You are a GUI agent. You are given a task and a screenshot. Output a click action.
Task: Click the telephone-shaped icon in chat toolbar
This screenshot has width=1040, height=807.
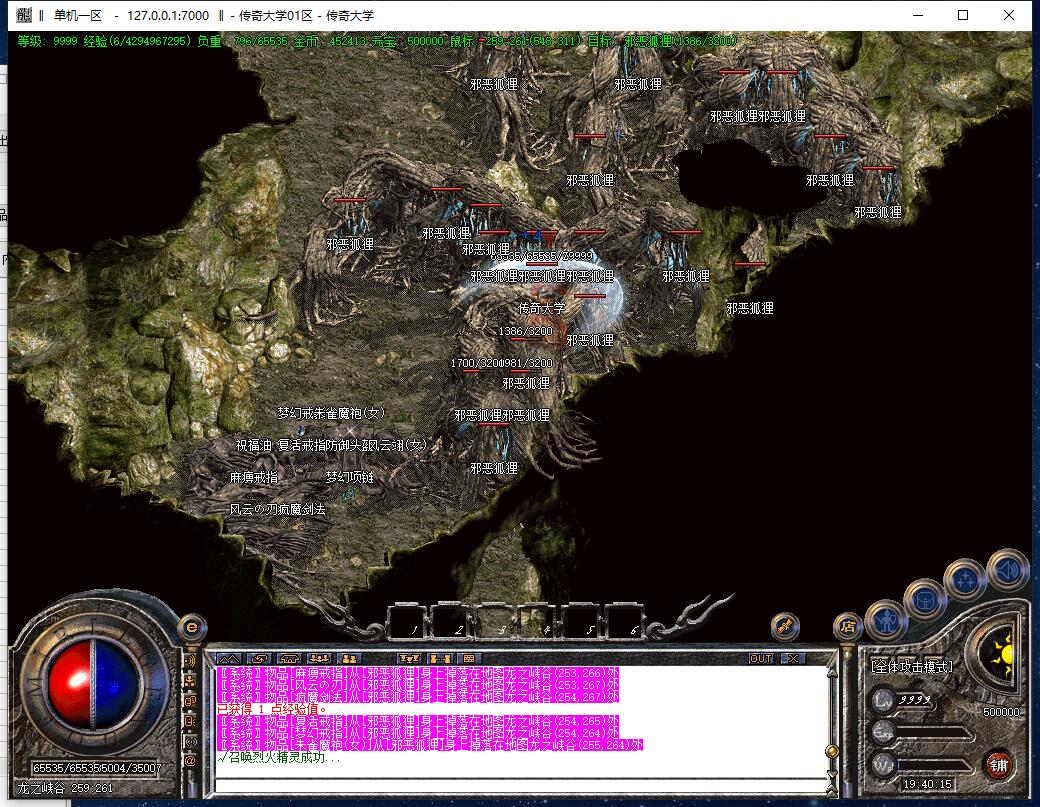click(x=289, y=658)
